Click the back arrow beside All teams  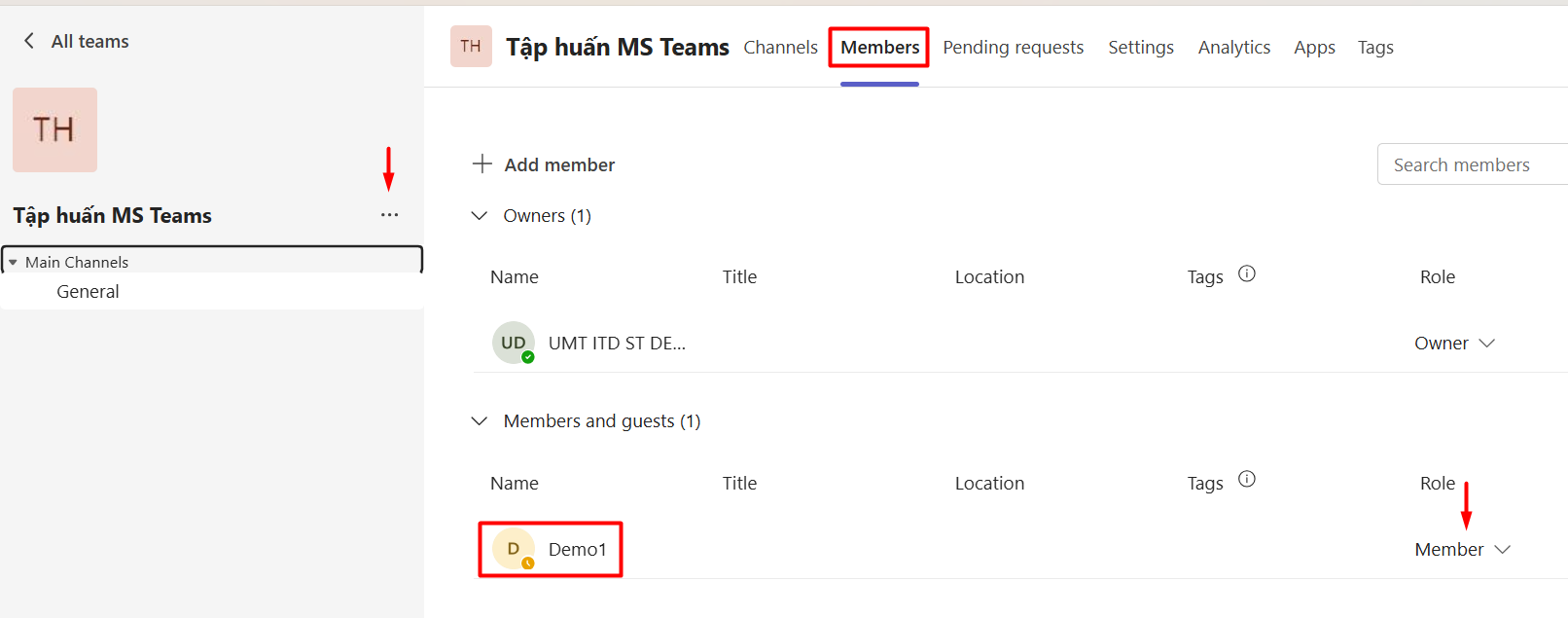29,41
